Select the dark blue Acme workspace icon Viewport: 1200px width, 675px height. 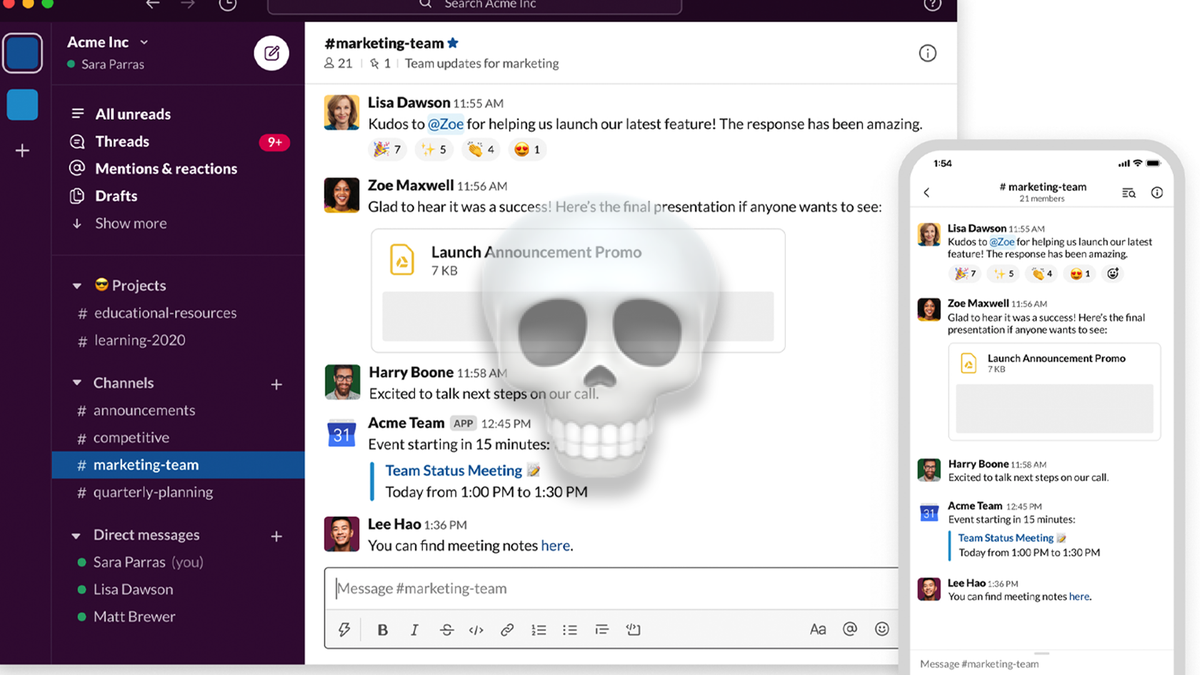[23, 54]
